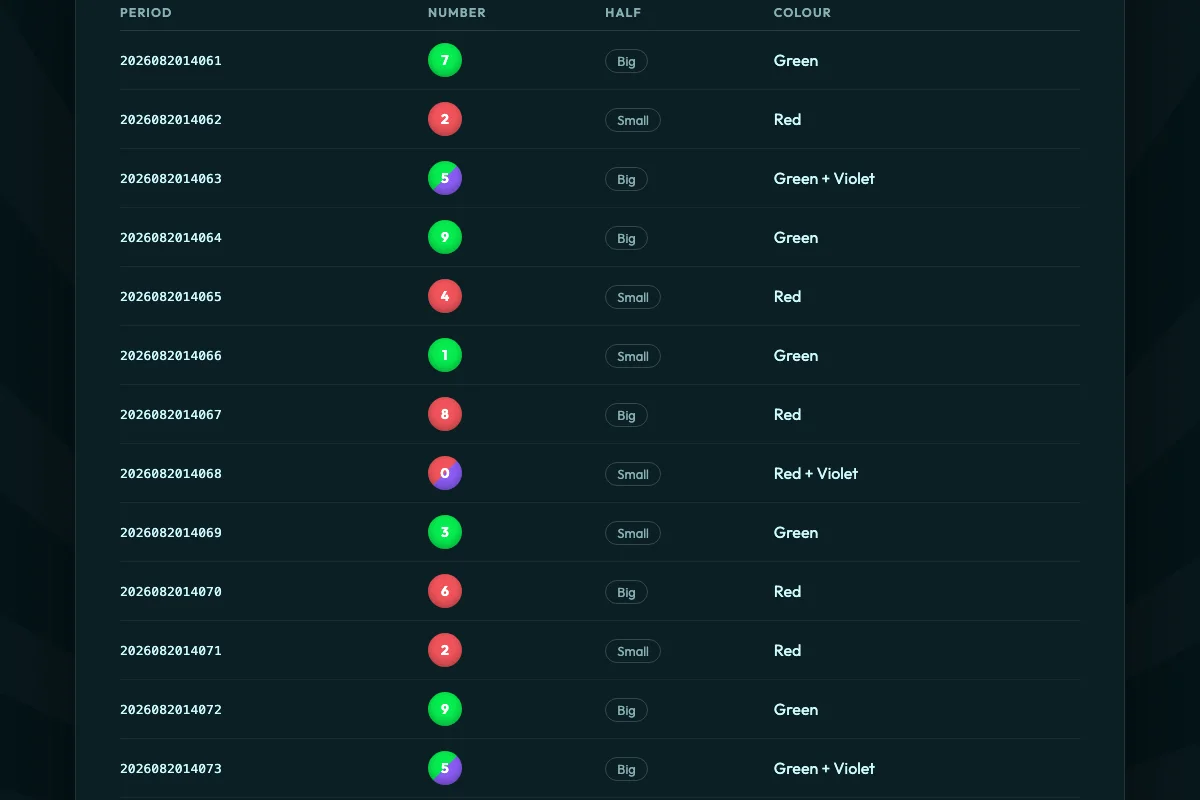Click period ID 2026082014068
Screen dimensions: 1200x800
click(171, 474)
